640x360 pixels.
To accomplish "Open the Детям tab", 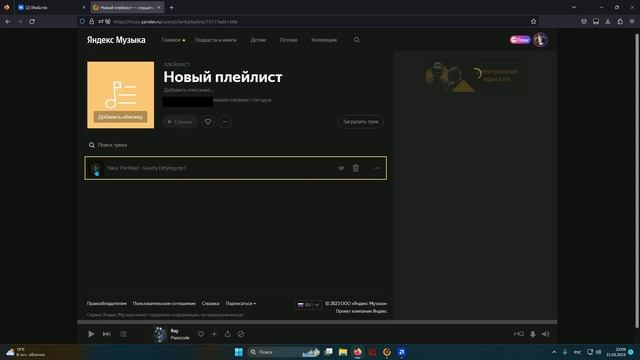I will click(x=258, y=40).
